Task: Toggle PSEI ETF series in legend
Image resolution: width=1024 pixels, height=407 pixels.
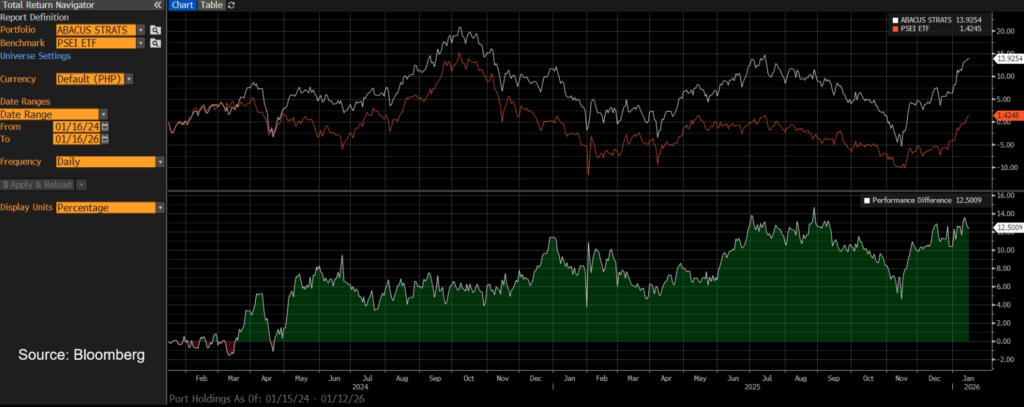Action: (897, 29)
